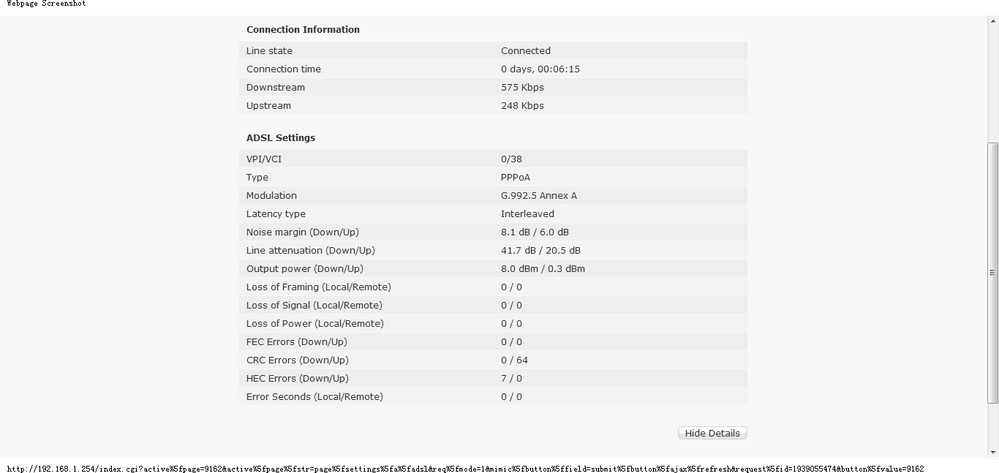Click the HEC Errors 7 / 0 value

511,378
